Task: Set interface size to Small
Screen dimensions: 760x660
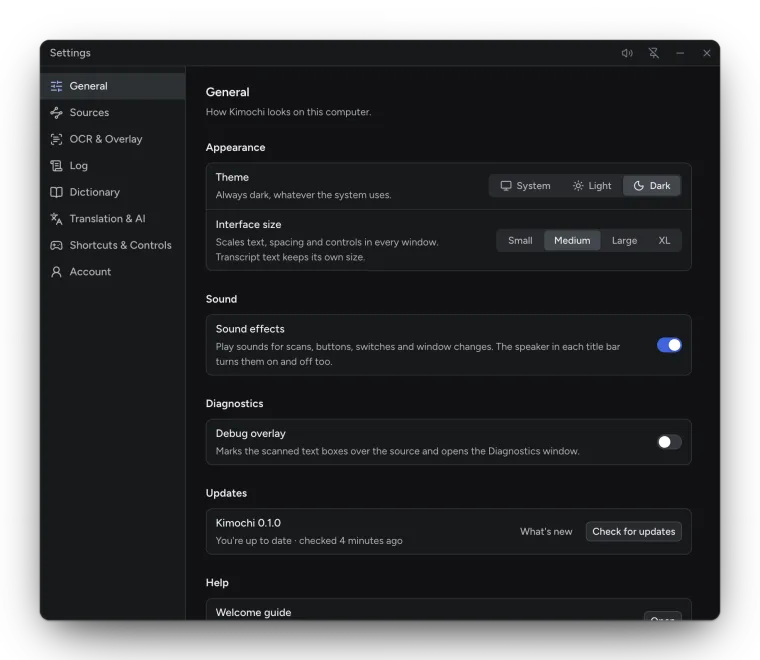Action: point(520,241)
